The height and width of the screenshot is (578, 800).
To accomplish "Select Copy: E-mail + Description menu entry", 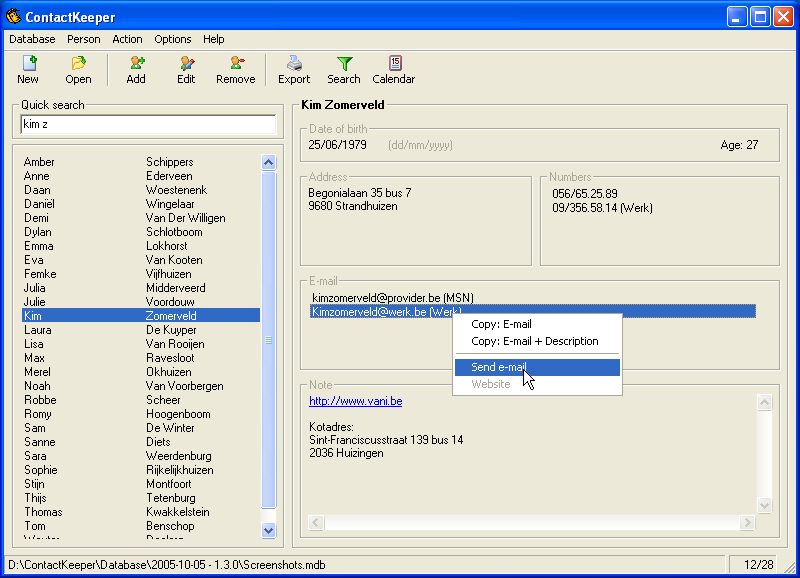I will pos(534,341).
